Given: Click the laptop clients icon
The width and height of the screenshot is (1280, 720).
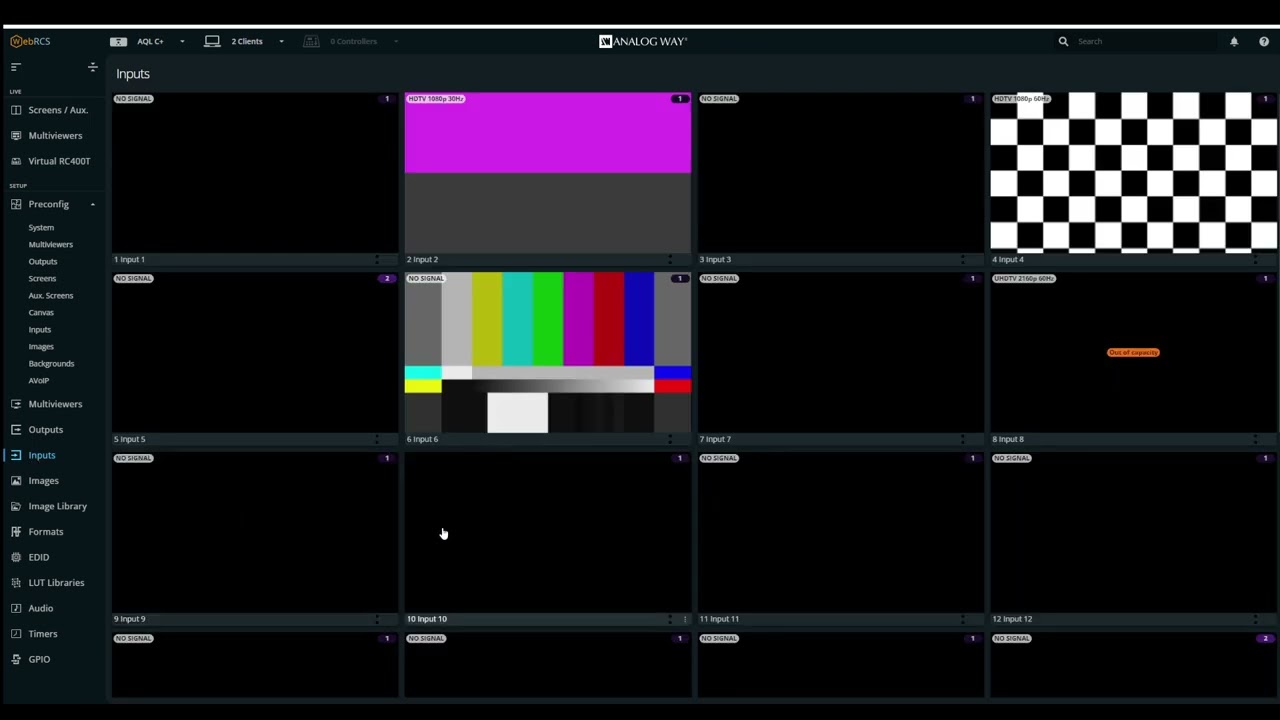Looking at the screenshot, I should [212, 41].
